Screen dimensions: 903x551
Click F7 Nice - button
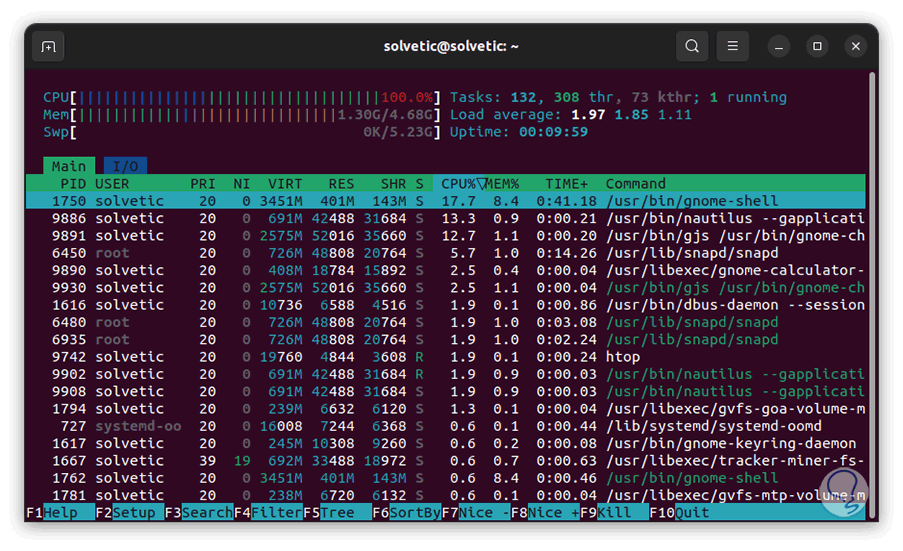tap(476, 512)
